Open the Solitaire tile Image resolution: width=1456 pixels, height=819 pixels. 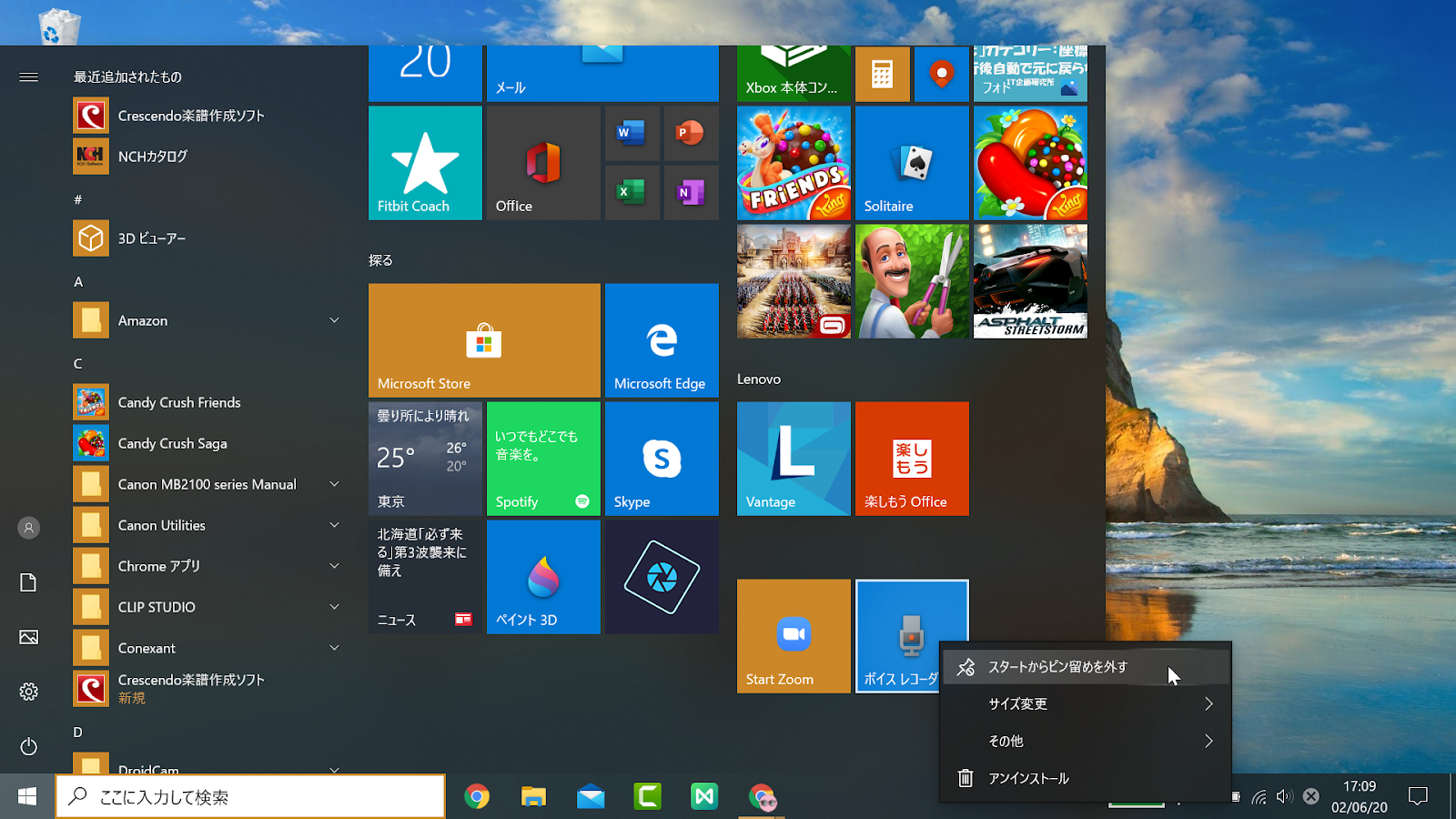[x=912, y=163]
